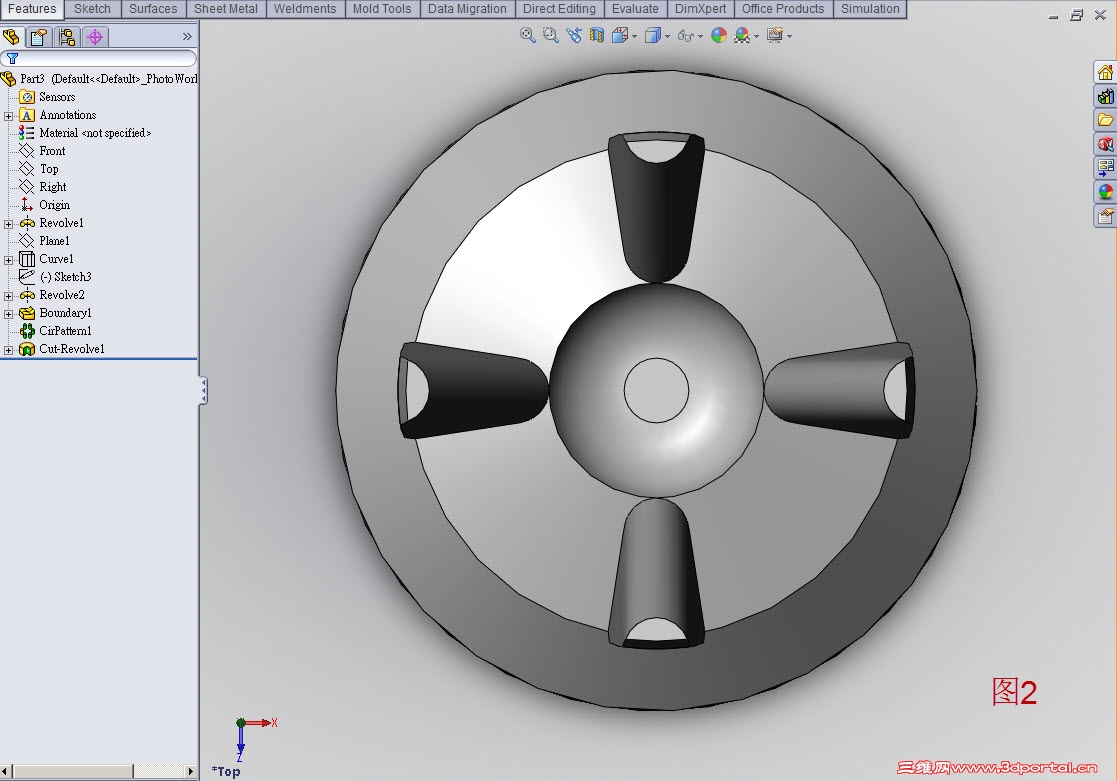
Task: Click the tree scroll right arrow
Action: pyautogui.click(x=190, y=771)
